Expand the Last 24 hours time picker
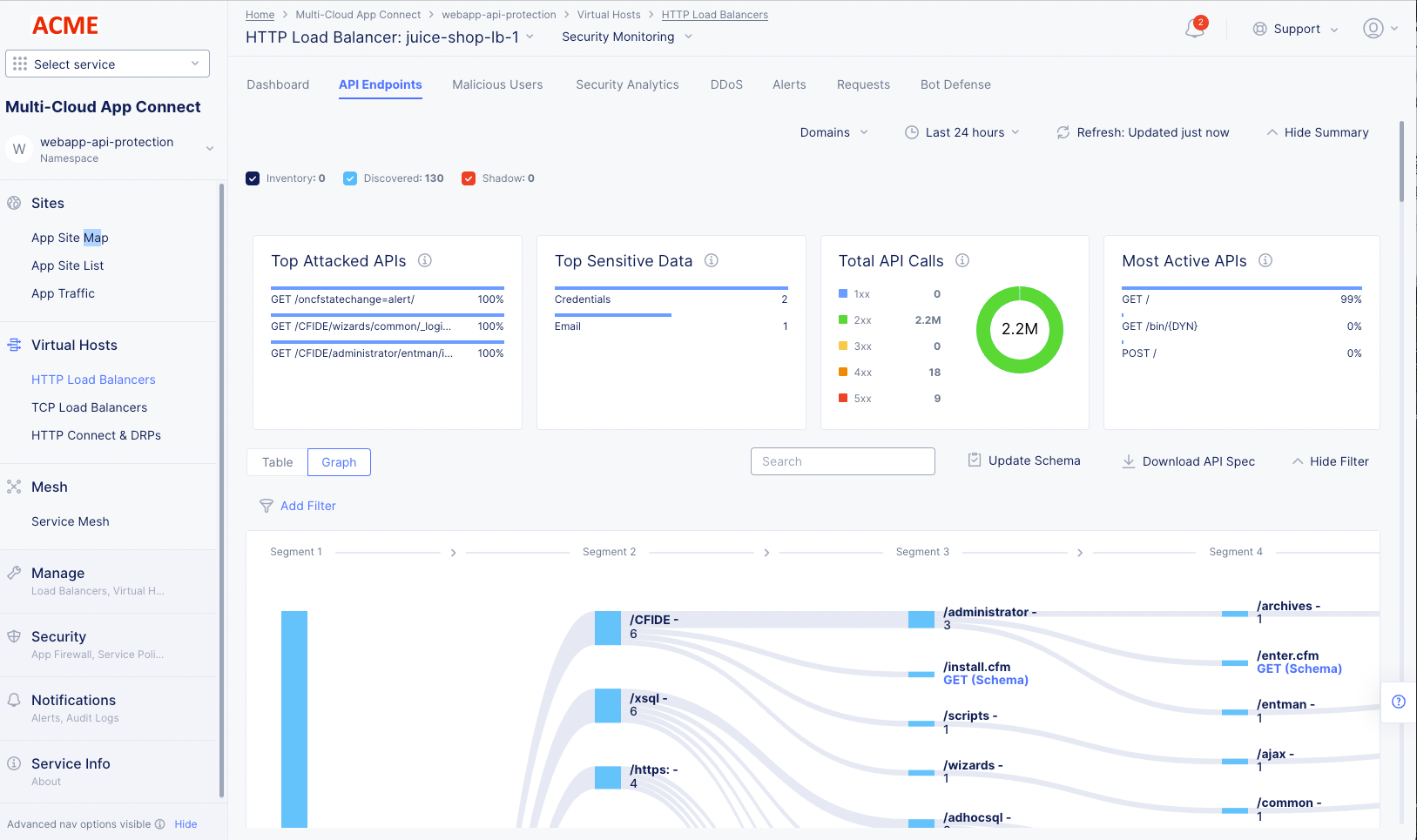Viewport: 1417px width, 840px height. [x=962, y=132]
